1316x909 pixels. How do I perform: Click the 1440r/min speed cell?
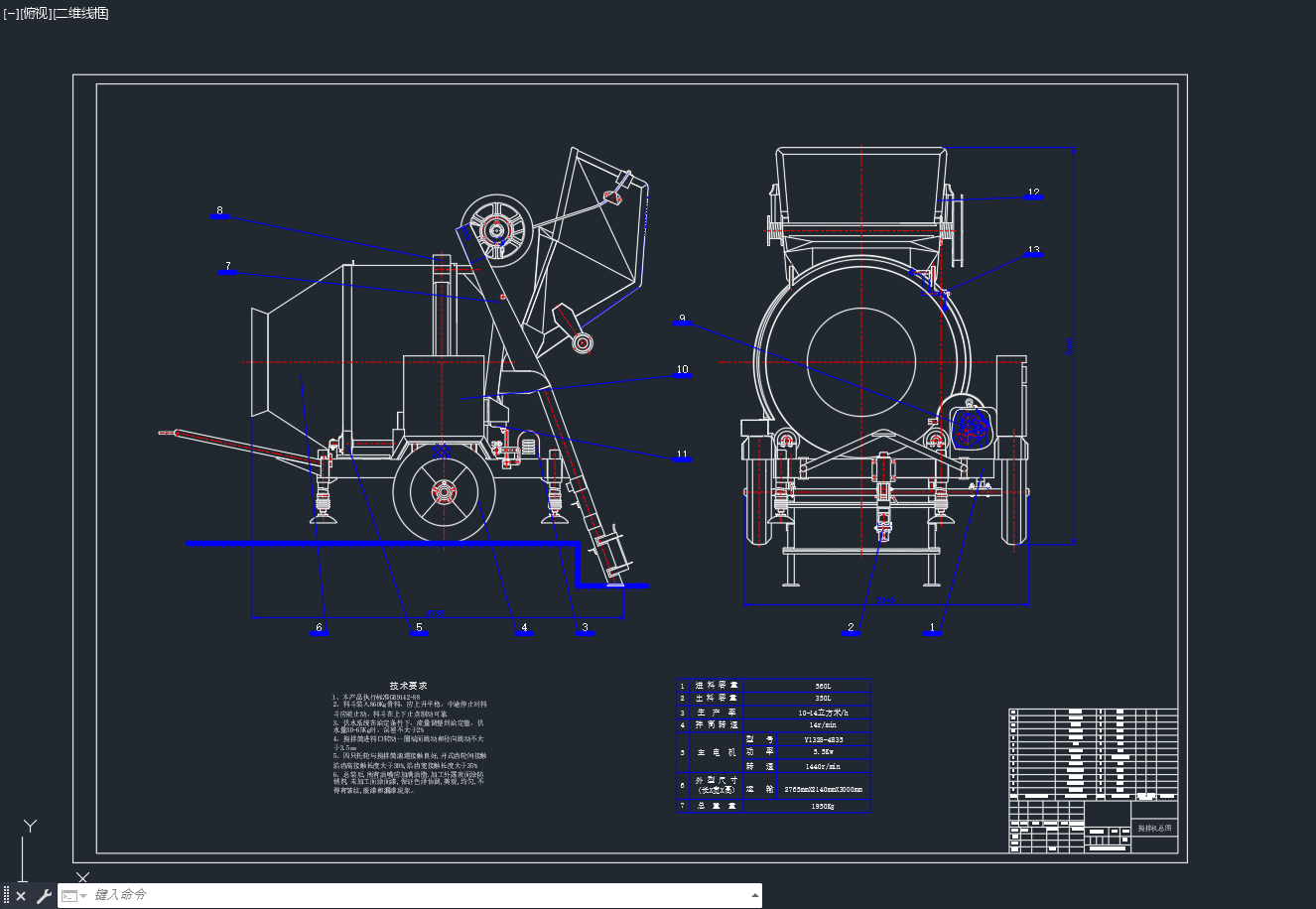click(x=823, y=766)
